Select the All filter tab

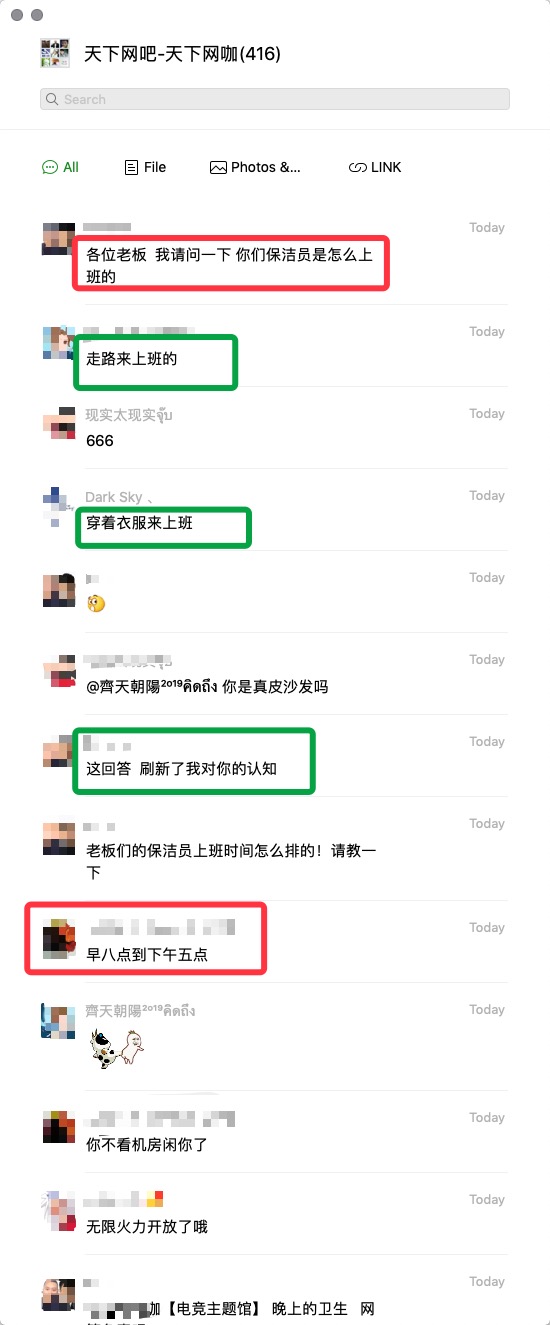tap(60, 167)
